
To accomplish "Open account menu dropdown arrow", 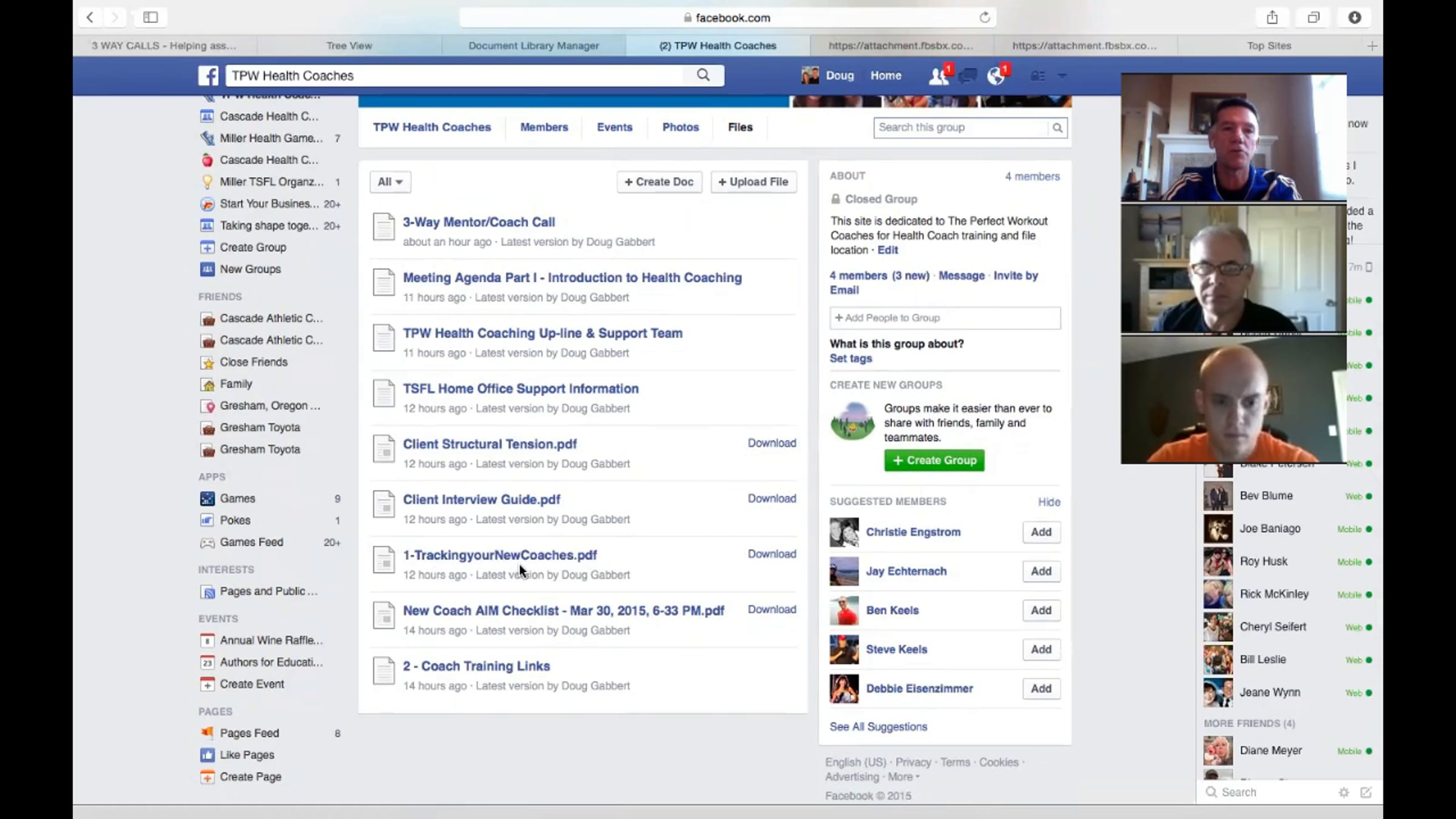I will point(1062,76).
